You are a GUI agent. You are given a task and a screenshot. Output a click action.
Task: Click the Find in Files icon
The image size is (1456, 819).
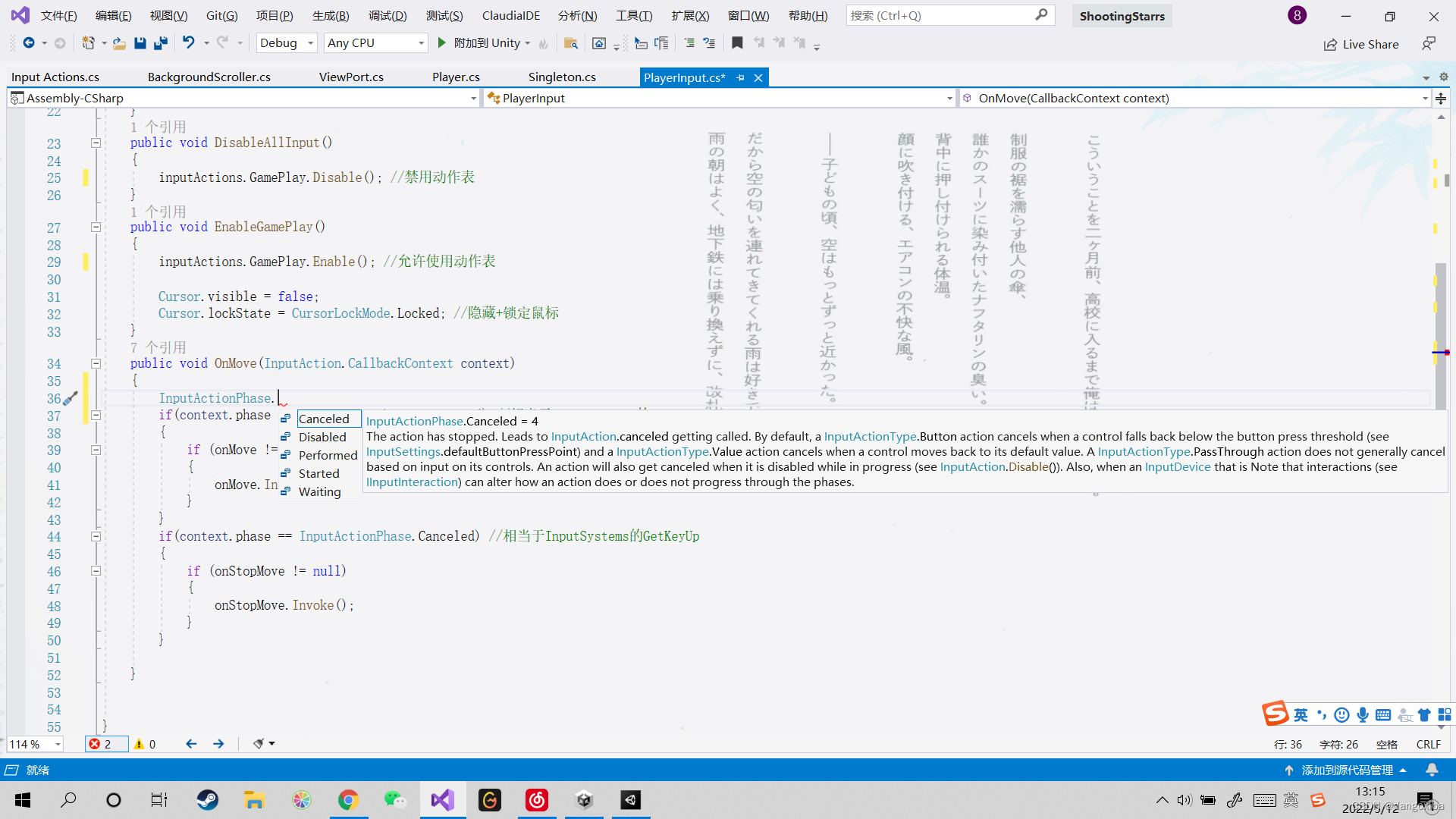571,43
